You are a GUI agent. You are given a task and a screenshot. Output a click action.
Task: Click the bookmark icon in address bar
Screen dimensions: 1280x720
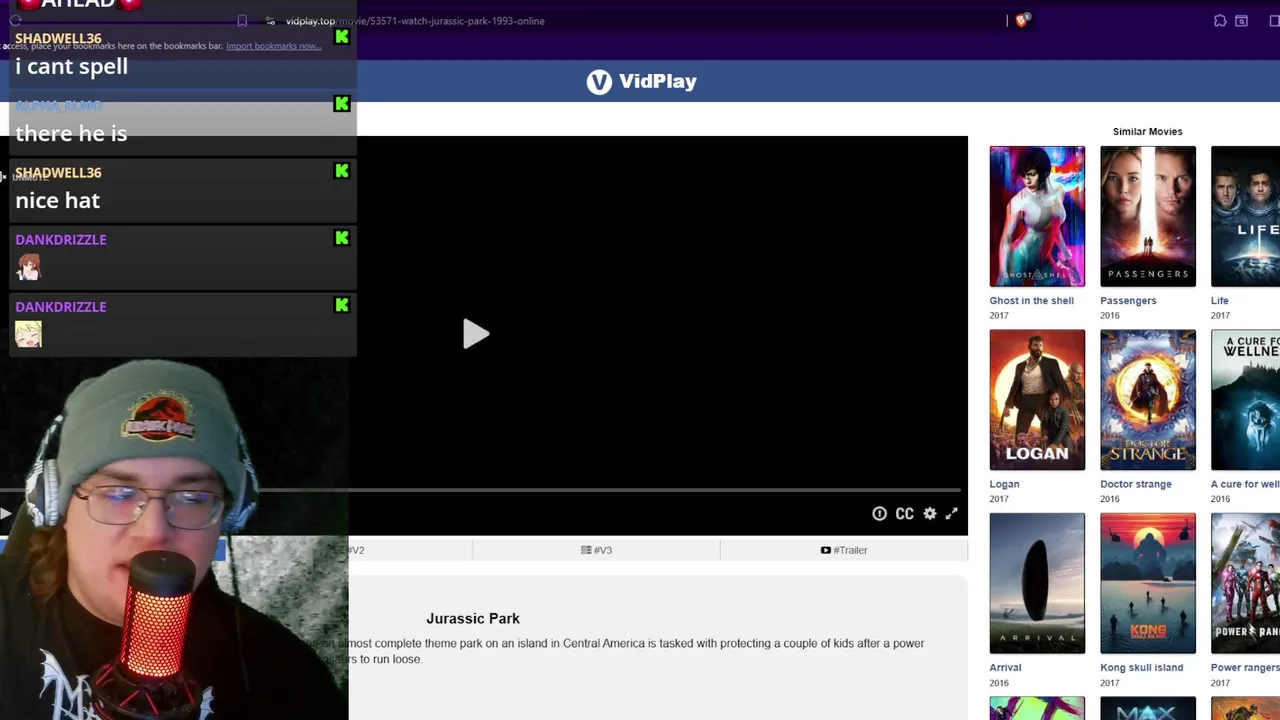(242, 21)
